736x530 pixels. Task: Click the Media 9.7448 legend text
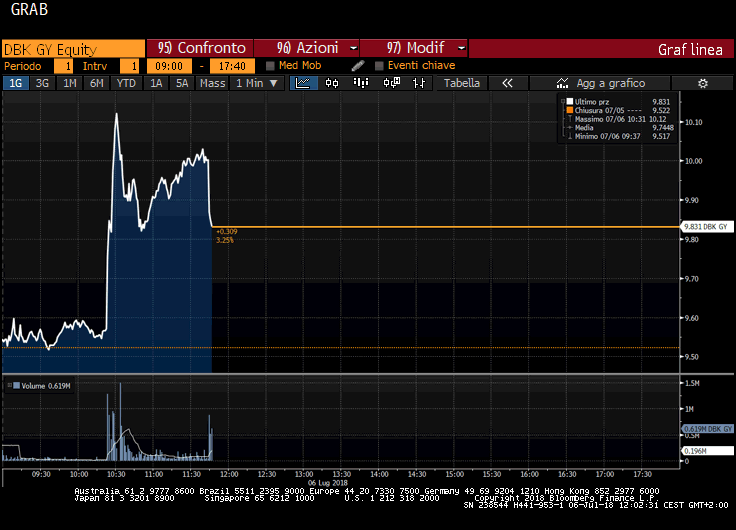624,128
